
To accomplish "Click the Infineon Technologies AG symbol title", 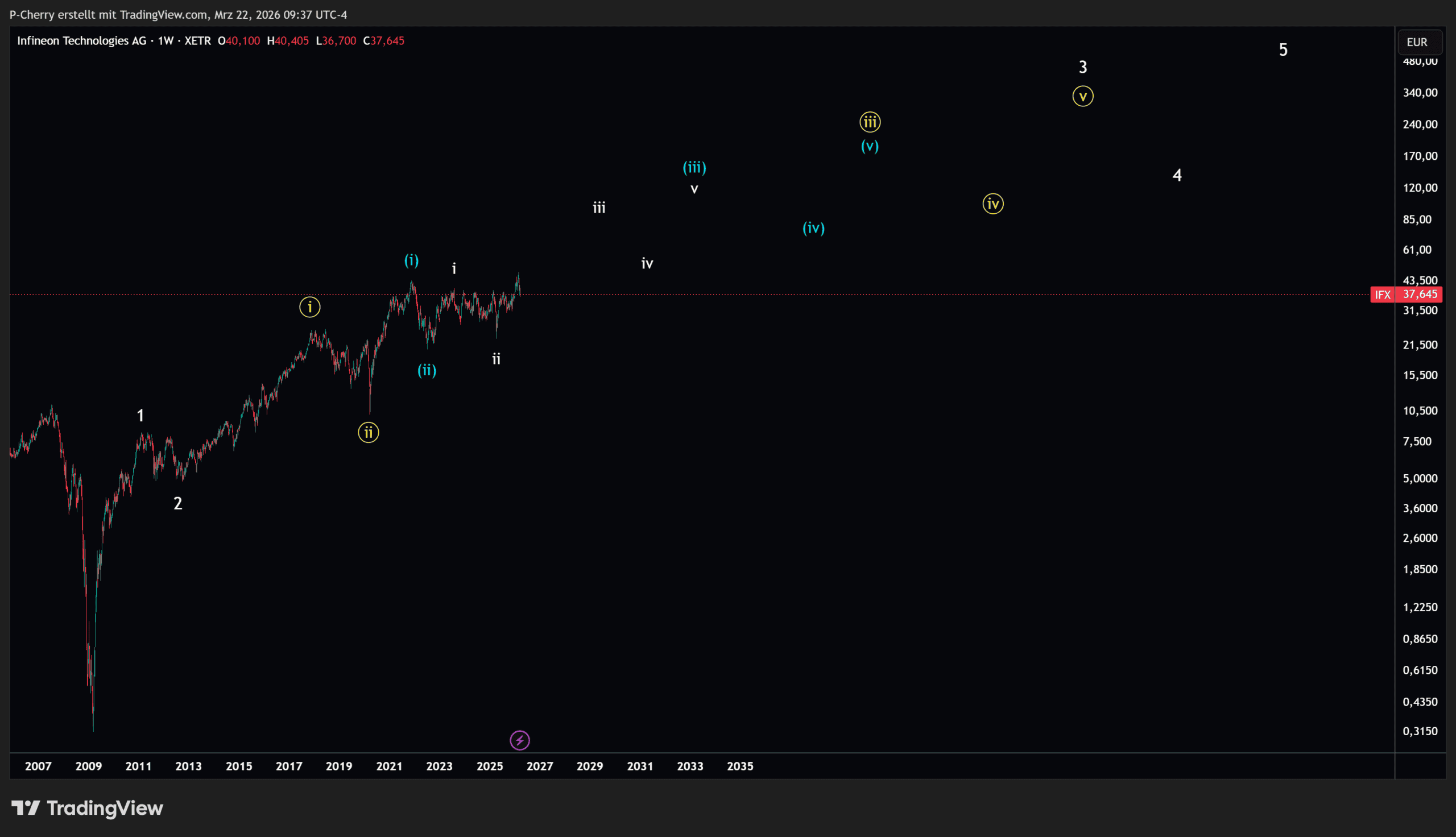I will tap(82, 41).
